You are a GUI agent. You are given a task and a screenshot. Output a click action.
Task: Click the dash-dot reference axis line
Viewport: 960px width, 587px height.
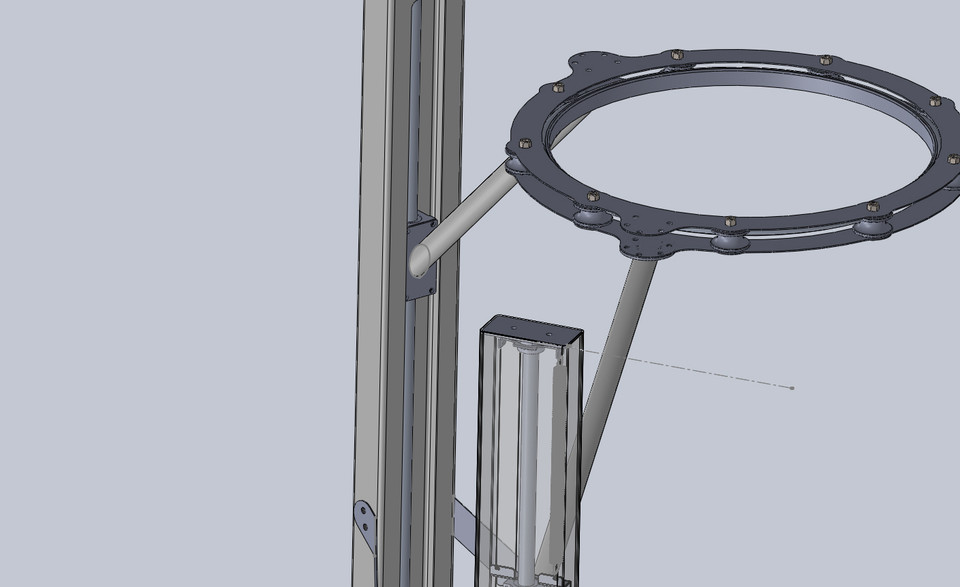click(x=700, y=375)
